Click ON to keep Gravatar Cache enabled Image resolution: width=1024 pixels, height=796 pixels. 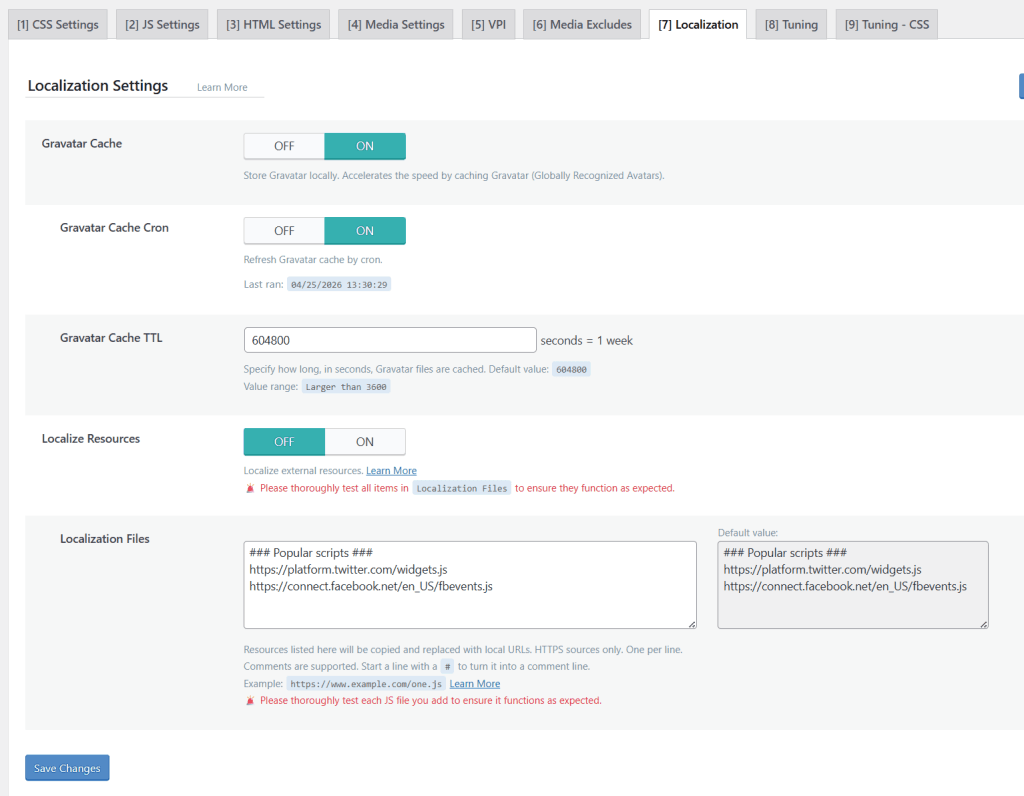364,146
